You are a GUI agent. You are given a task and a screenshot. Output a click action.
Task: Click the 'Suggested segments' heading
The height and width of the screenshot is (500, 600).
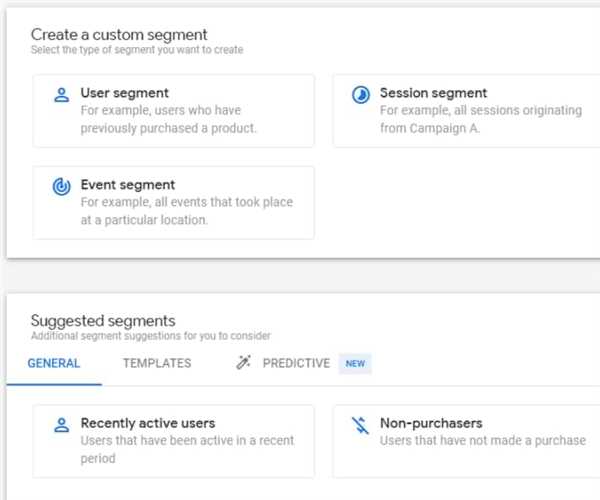pos(103,321)
